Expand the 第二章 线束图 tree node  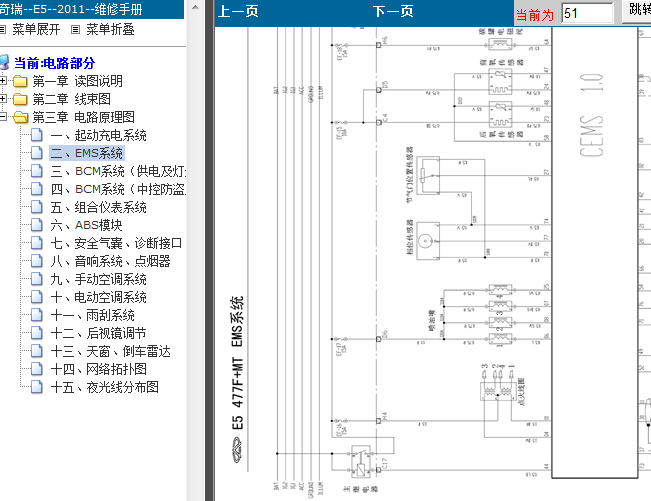coord(3,98)
